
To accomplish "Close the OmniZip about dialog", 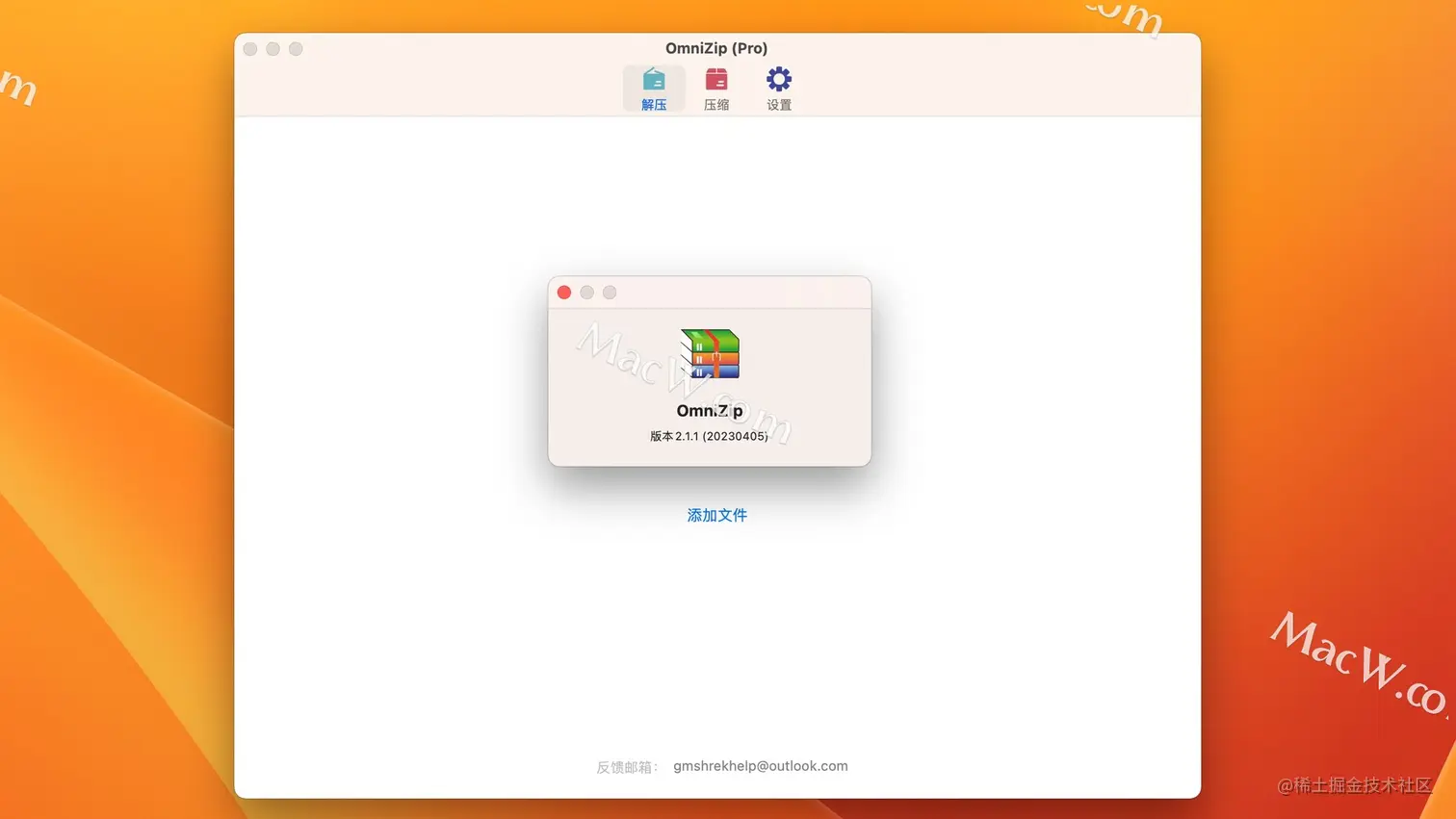I will (x=564, y=293).
